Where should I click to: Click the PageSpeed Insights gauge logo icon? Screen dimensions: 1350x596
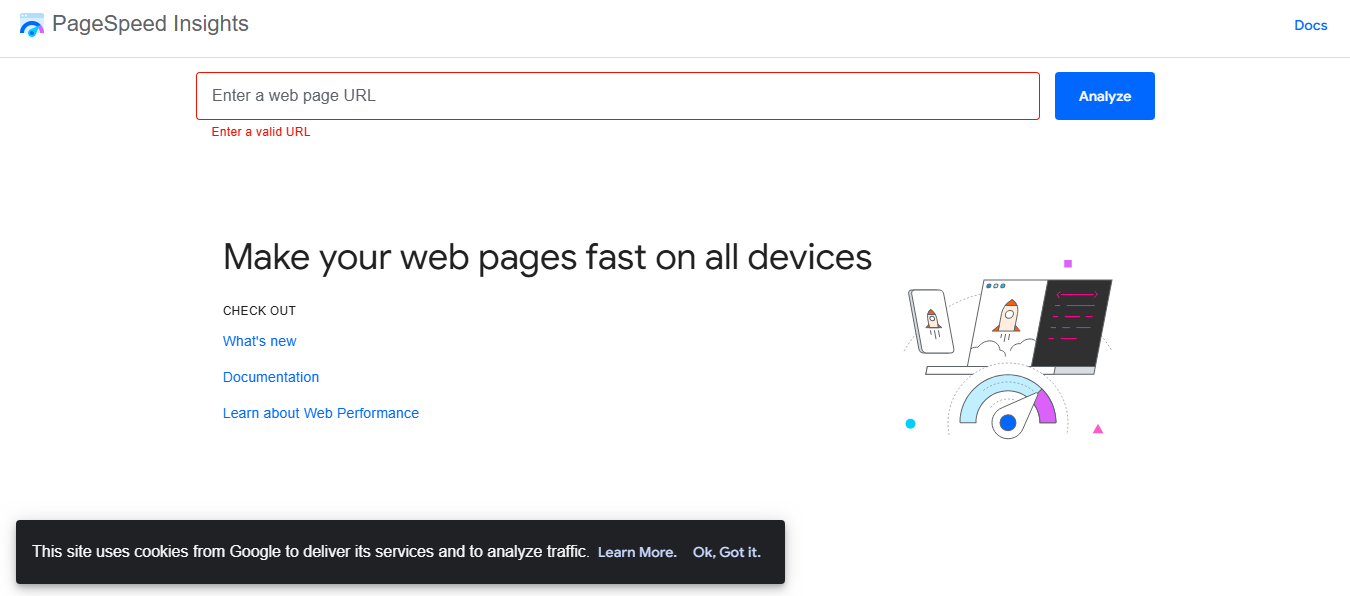coord(31,23)
